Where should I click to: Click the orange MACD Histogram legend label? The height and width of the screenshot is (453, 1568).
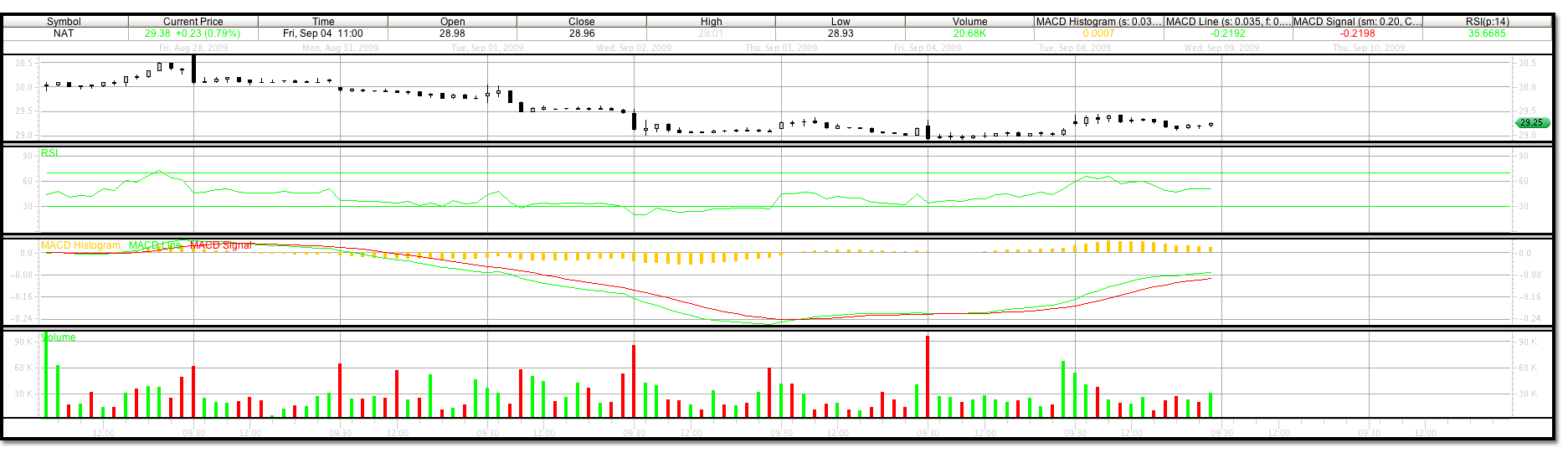[81, 245]
